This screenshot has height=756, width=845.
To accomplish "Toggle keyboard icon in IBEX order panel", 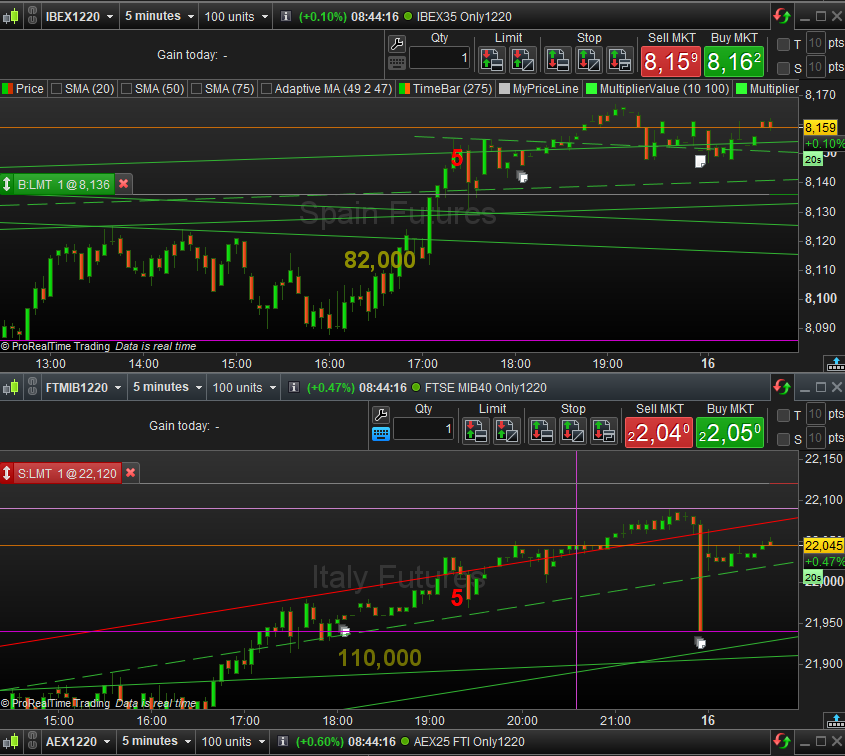I will point(397,63).
